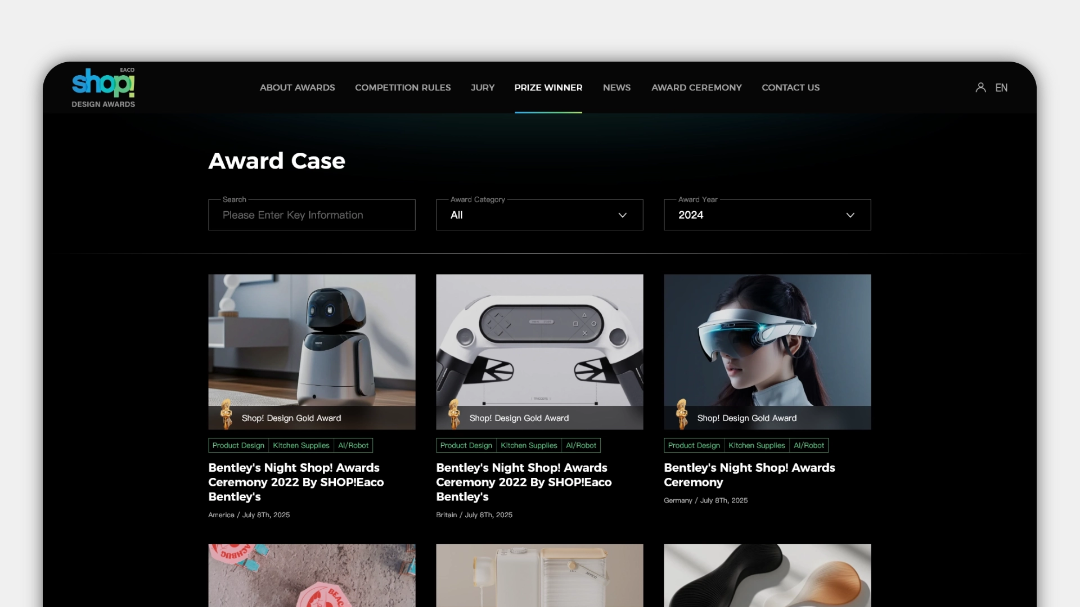Select the Kitchen Supplies tag on the first card

click(301, 446)
